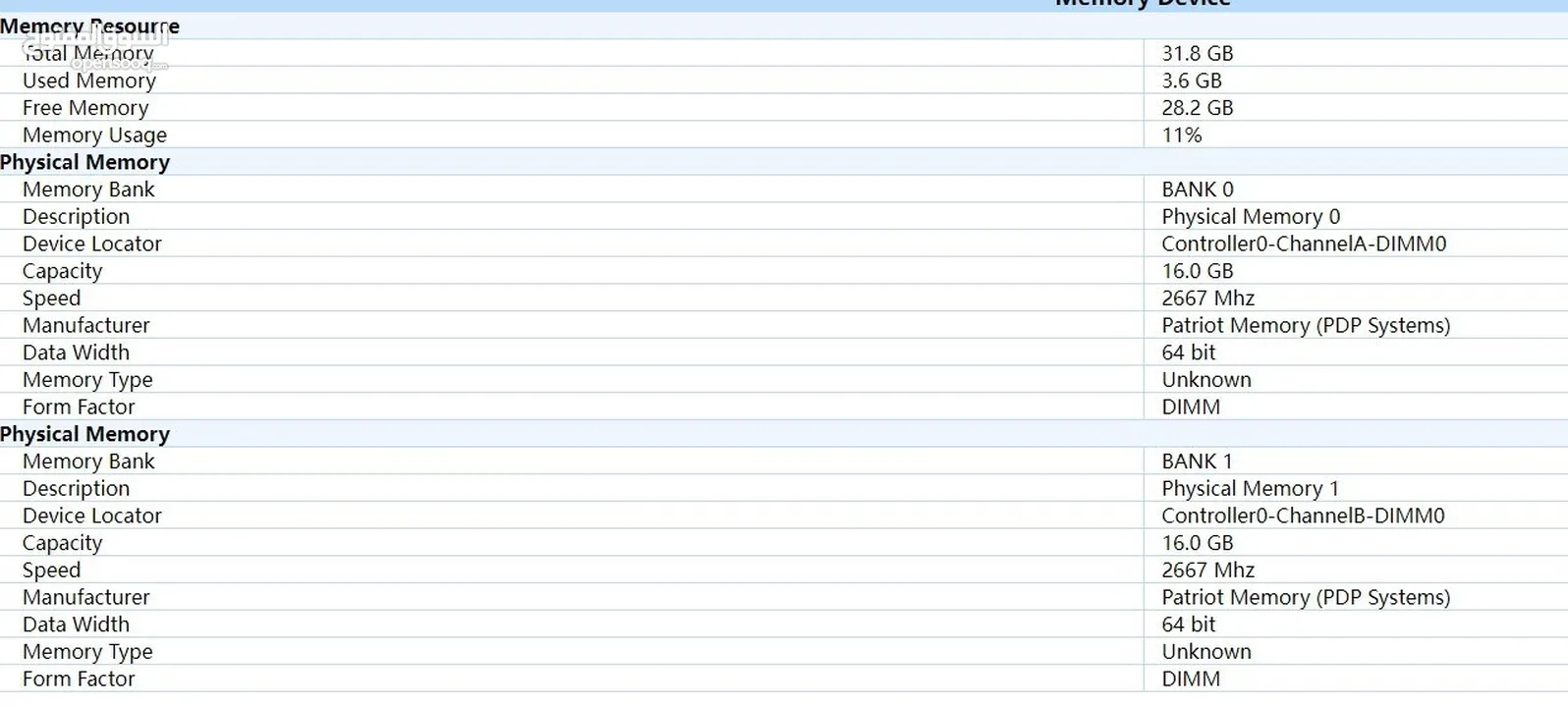Select the Total Memory label
This screenshot has height=707, width=1568.
coord(88,53)
